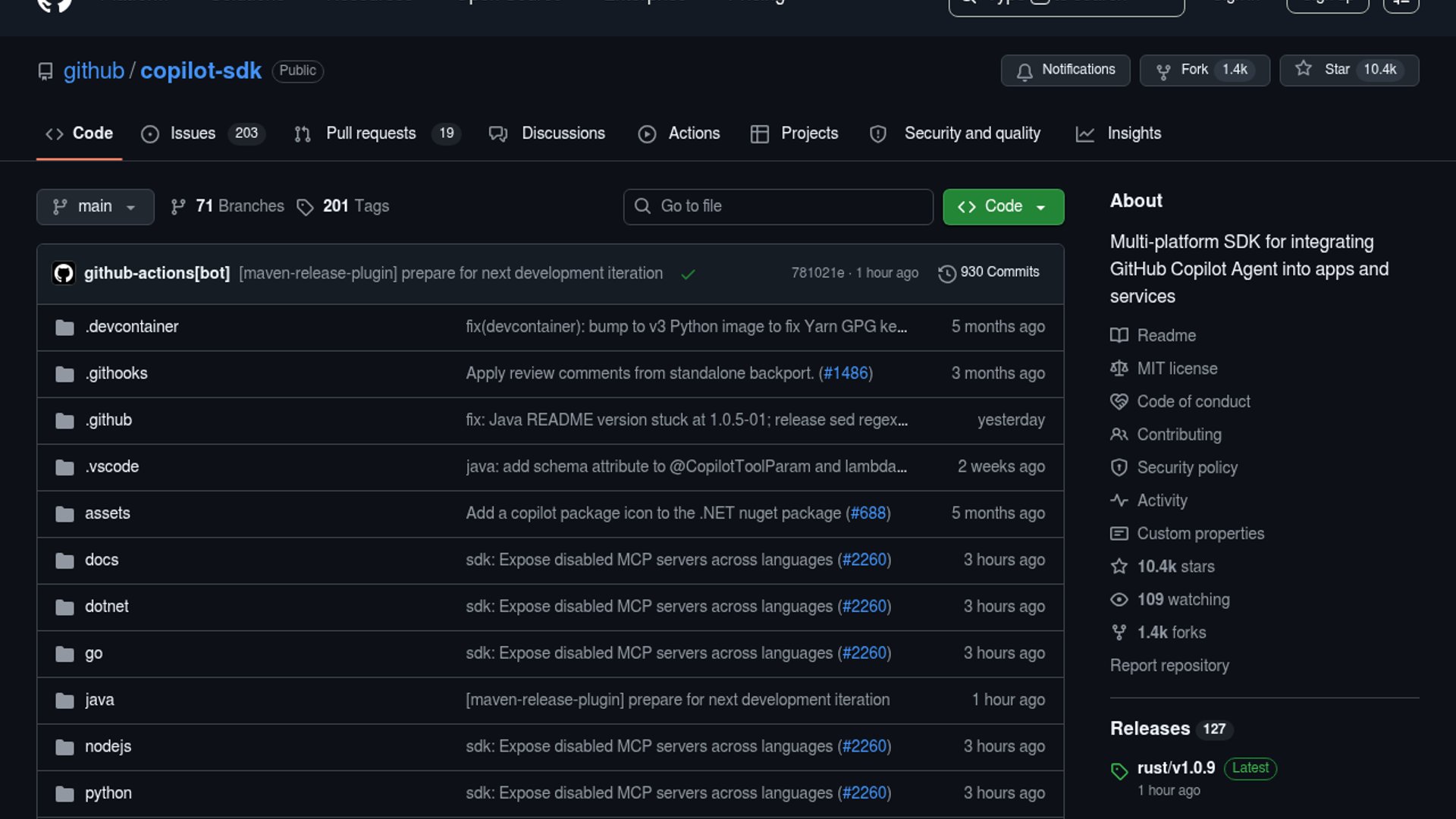Open the python folder name
This screenshot has height=819, width=1456.
[108, 793]
